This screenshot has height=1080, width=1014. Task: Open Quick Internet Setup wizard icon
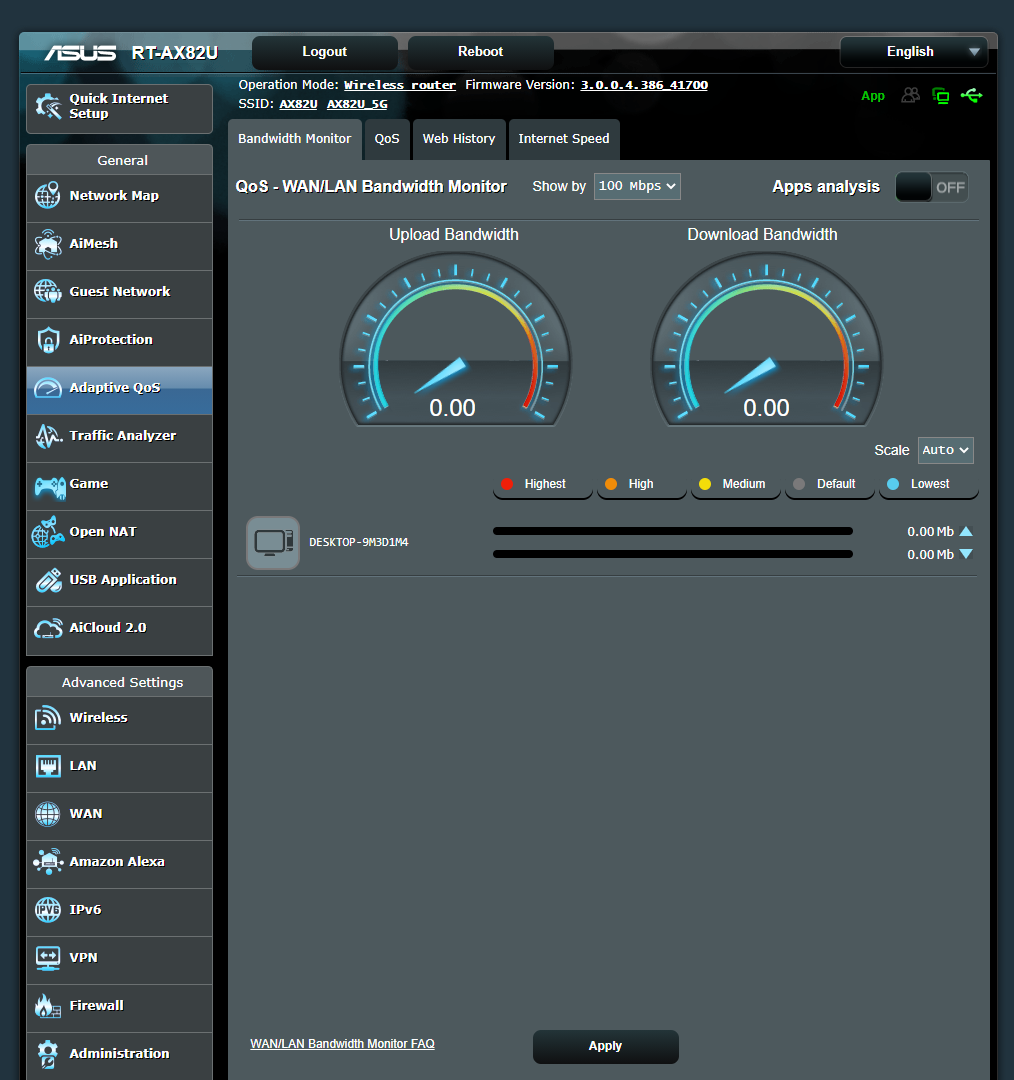[x=48, y=106]
